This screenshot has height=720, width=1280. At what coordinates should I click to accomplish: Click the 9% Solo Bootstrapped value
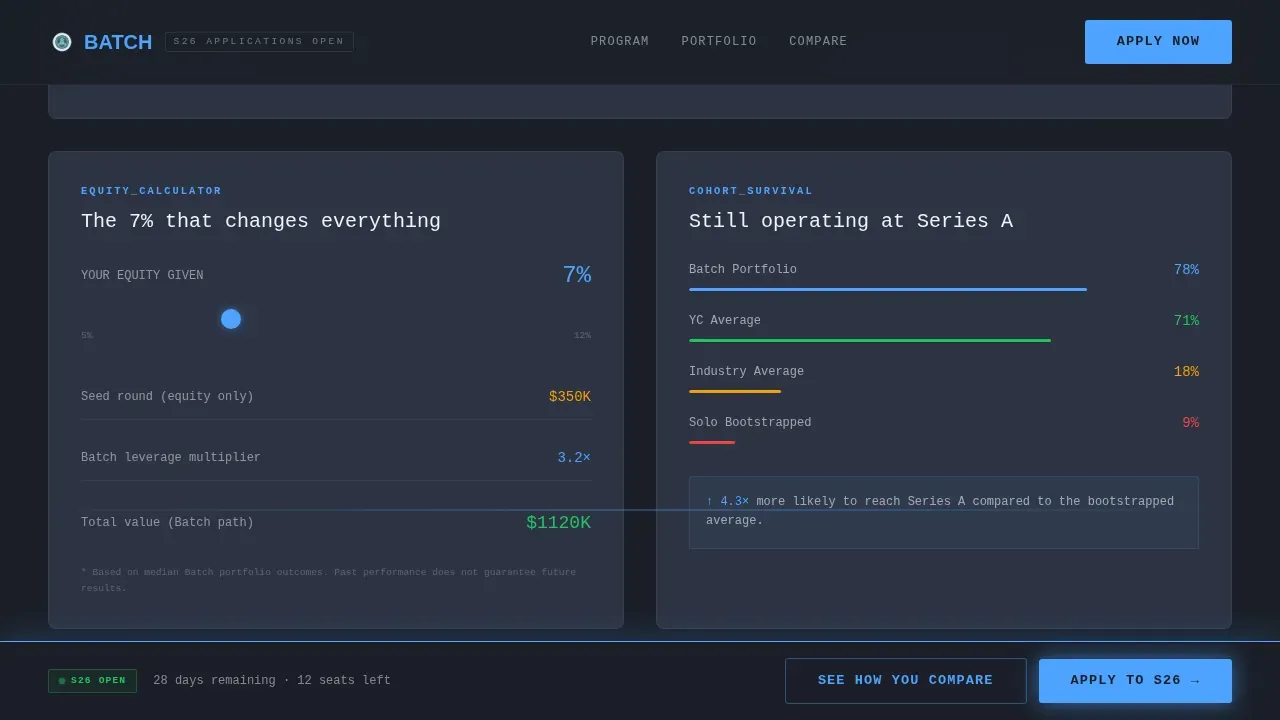coord(1190,423)
